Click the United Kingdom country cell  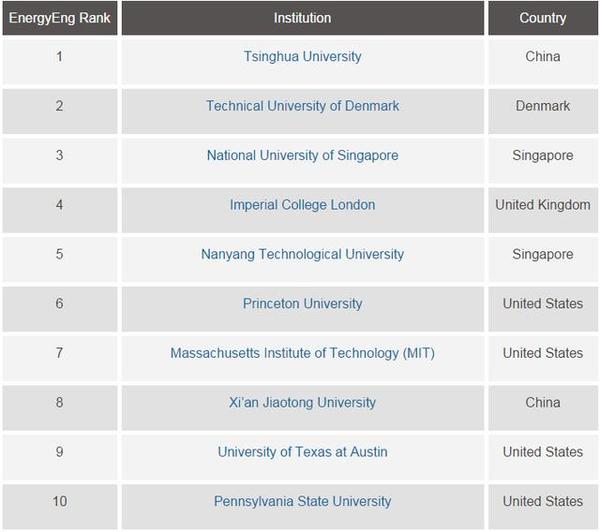(543, 210)
